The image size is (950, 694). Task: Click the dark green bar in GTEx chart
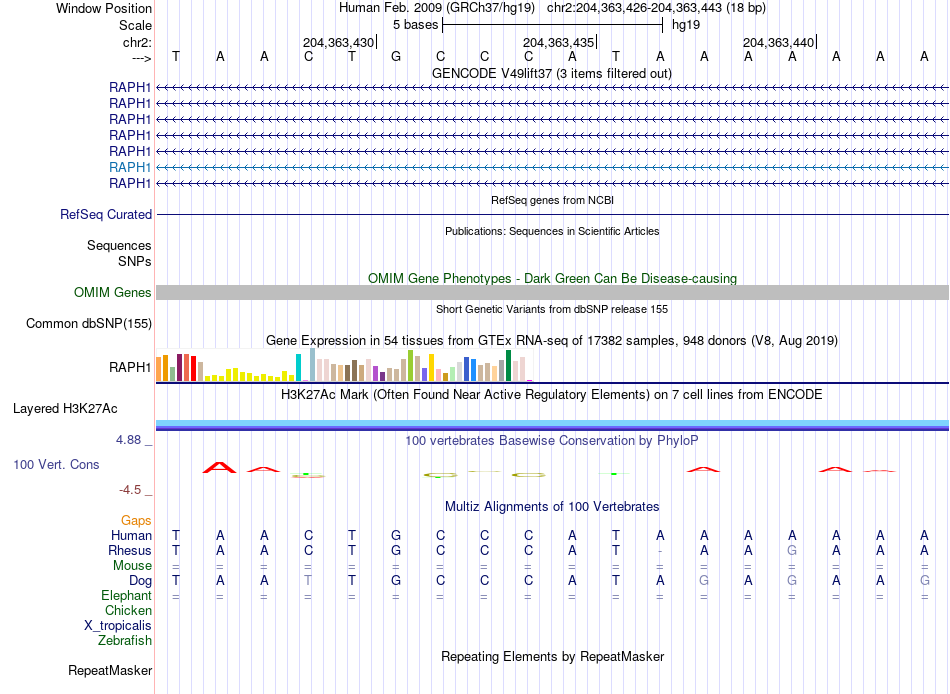coord(508,365)
